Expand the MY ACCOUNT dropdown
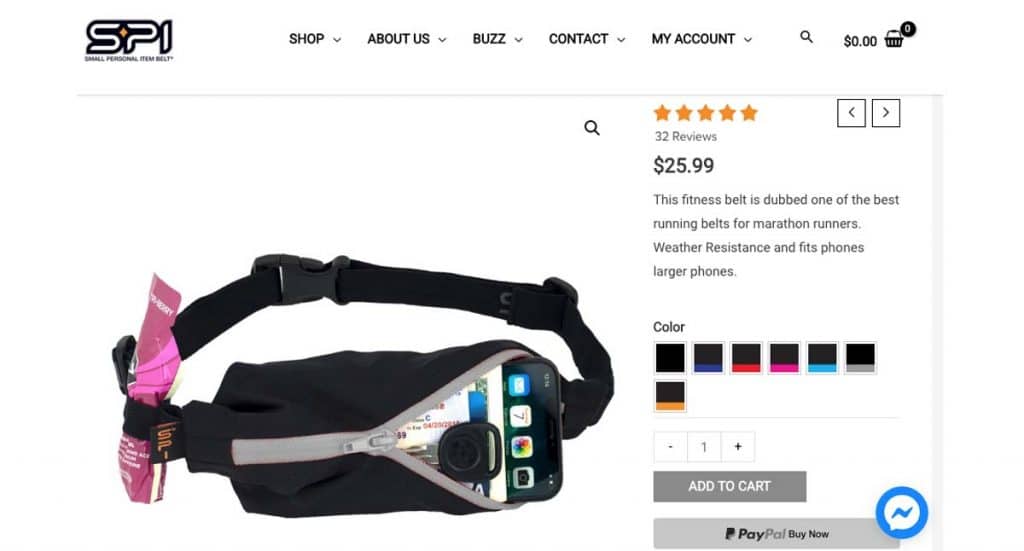 click(701, 39)
